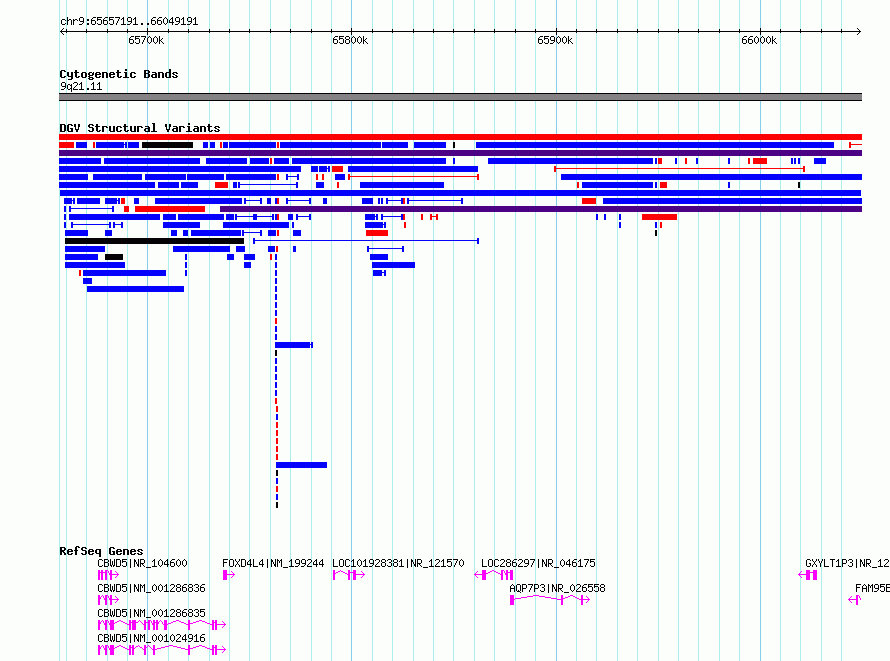Click the 9q21.11 band label
The image size is (890, 661).
(81, 86)
